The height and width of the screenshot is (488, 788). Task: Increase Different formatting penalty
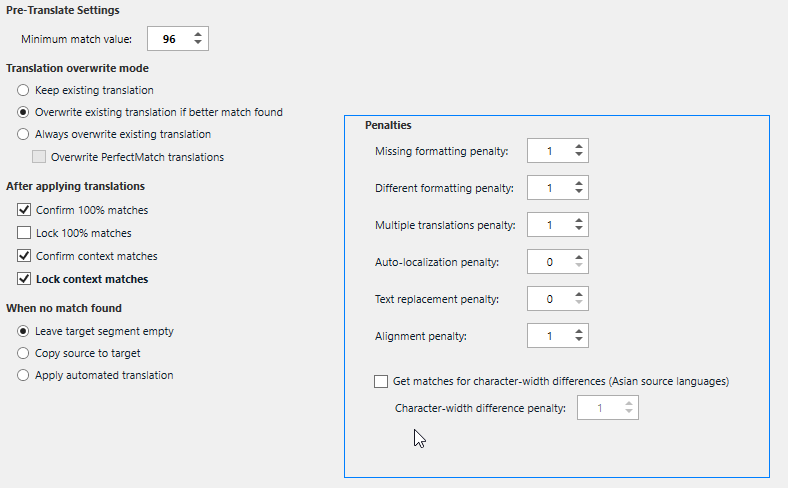coord(579,184)
